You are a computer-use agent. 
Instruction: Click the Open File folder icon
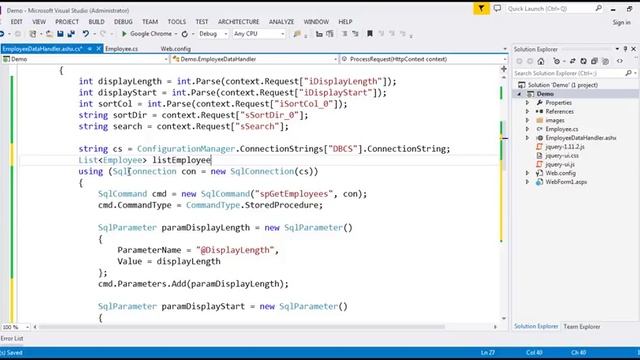pyautogui.click(x=49, y=34)
